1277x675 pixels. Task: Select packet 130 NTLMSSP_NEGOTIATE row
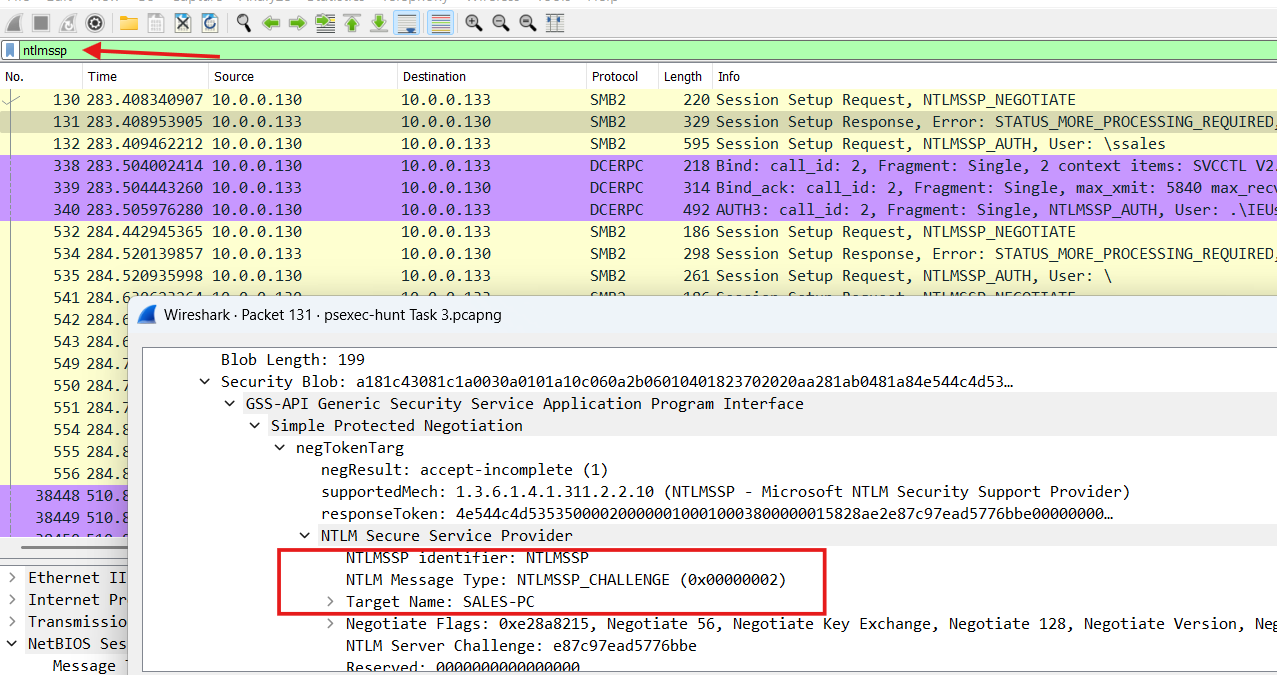(x=638, y=100)
